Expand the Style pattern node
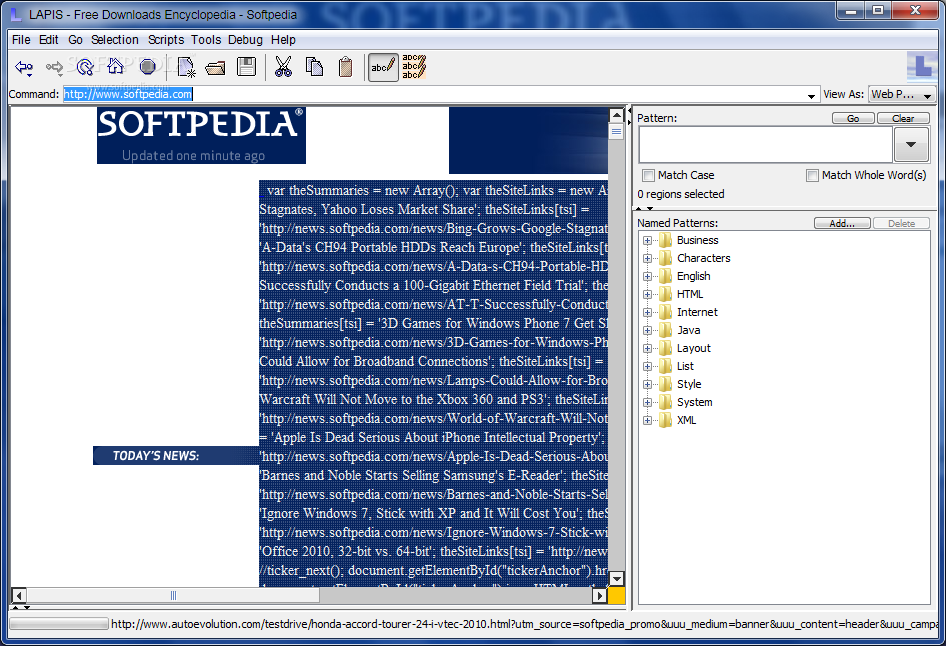This screenshot has height=646, width=946. point(647,385)
